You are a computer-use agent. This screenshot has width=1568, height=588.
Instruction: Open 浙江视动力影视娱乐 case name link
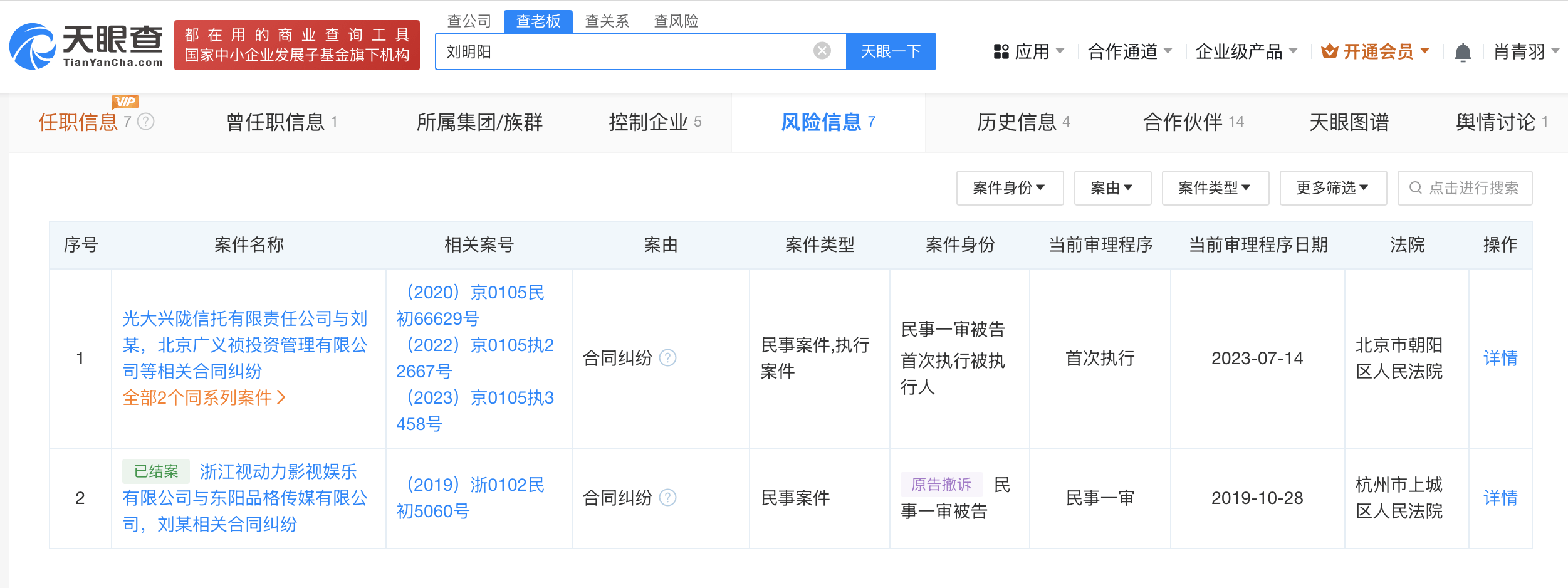[245, 498]
